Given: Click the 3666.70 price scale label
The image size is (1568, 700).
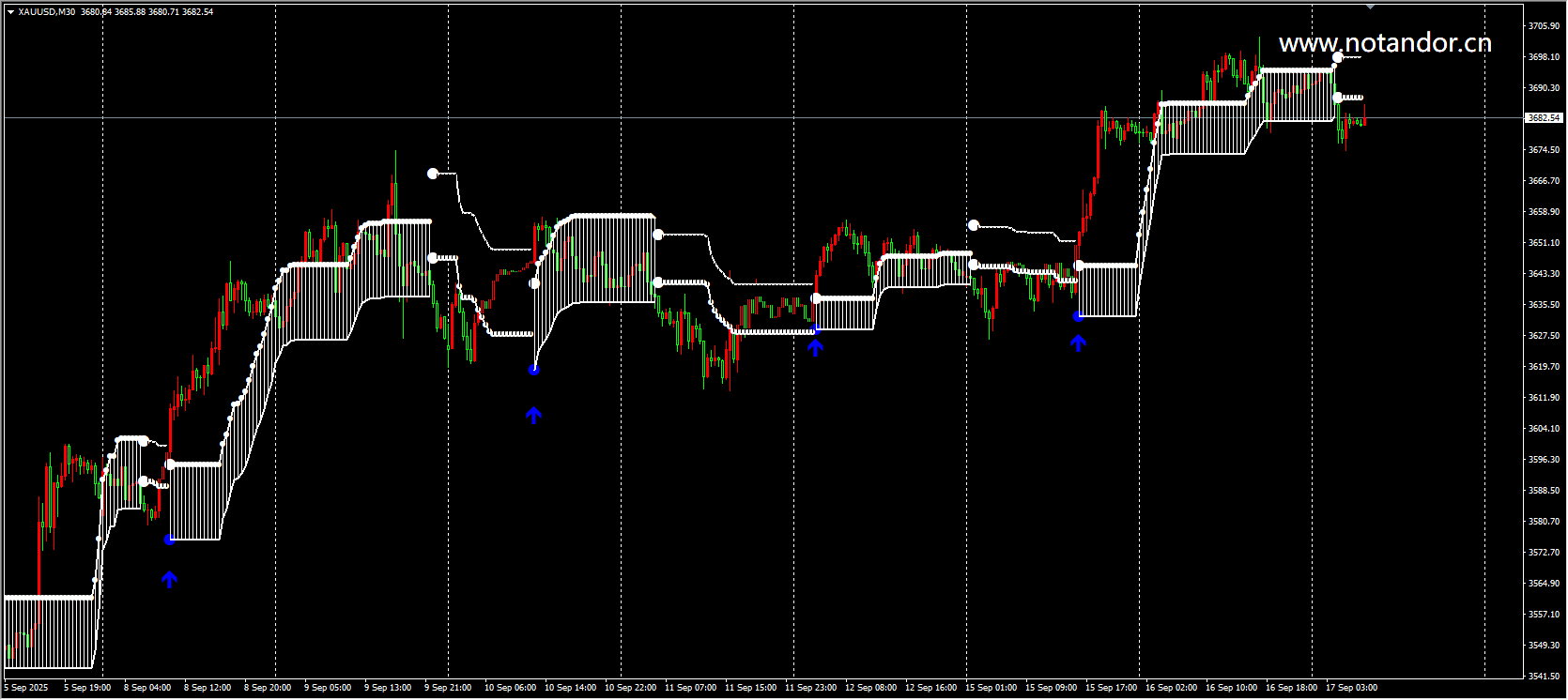Looking at the screenshot, I should click(1544, 181).
